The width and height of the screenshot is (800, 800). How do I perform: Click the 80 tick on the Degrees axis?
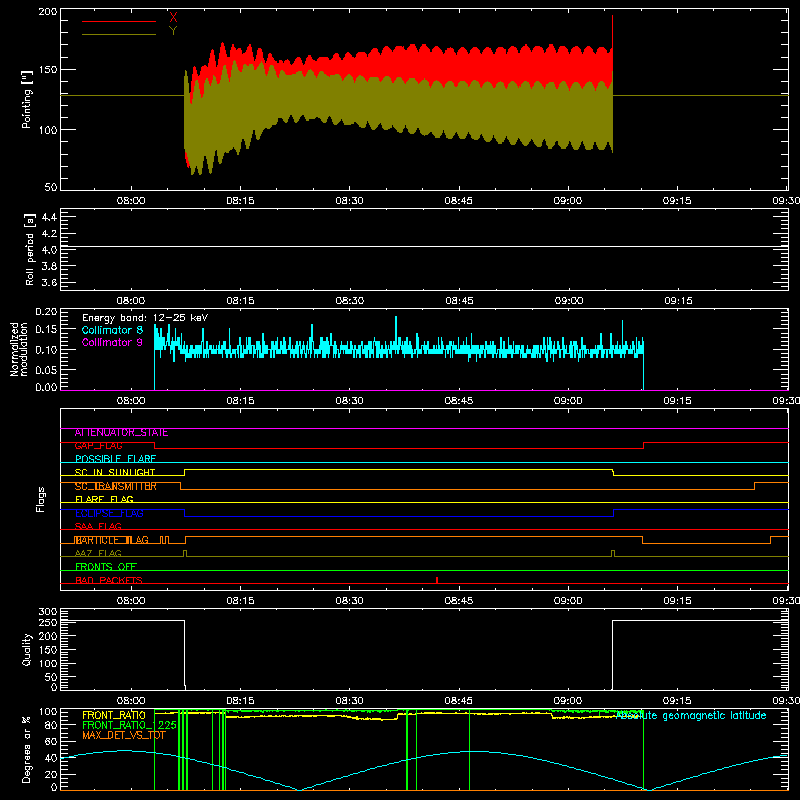(x=51, y=725)
